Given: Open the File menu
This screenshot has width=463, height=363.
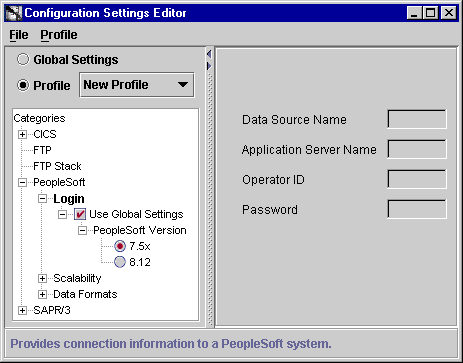Looking at the screenshot, I should click(19, 35).
